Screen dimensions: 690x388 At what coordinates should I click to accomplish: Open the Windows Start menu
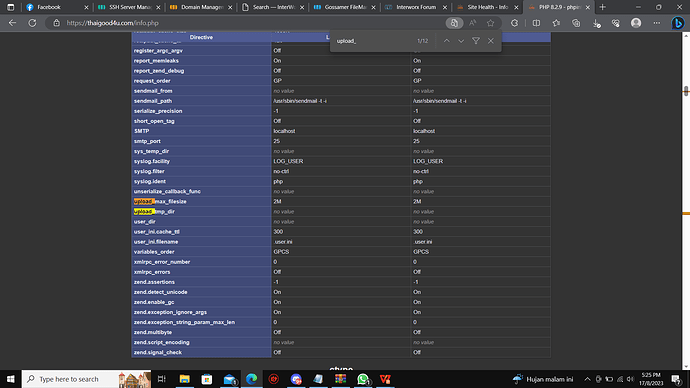[11, 379]
